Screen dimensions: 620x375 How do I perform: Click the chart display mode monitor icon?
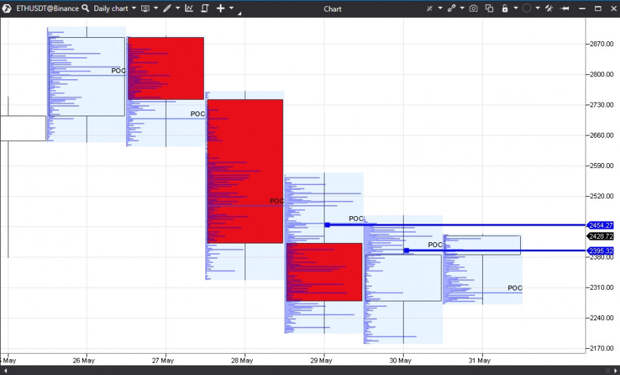point(145,8)
